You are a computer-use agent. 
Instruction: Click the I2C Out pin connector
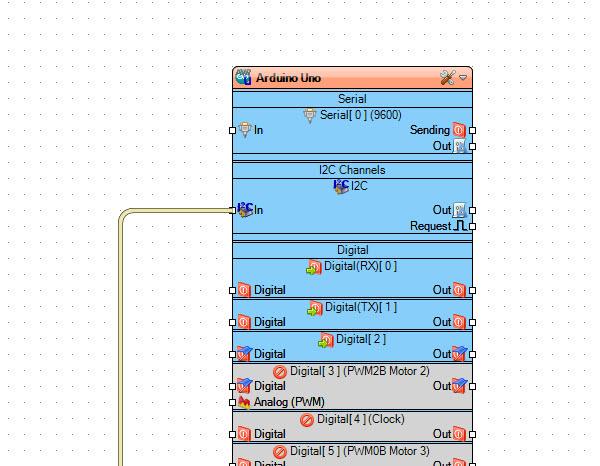click(x=473, y=210)
